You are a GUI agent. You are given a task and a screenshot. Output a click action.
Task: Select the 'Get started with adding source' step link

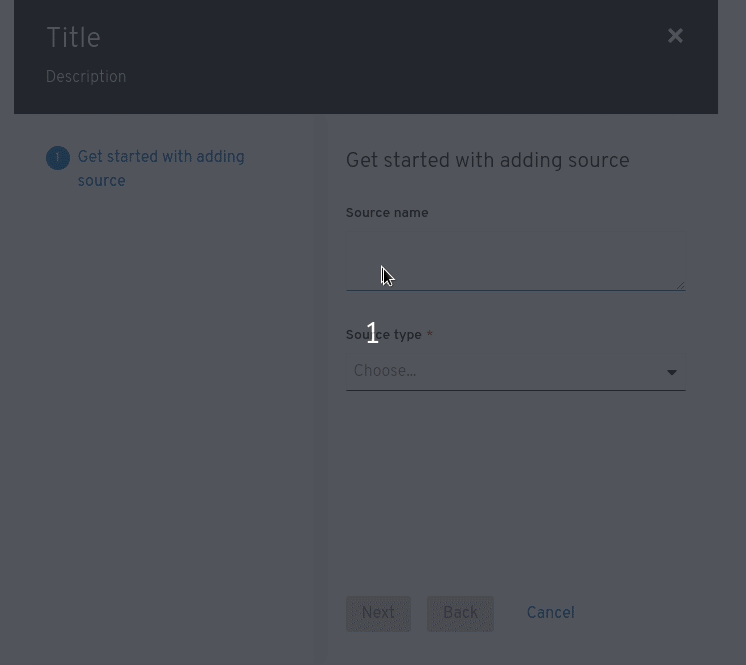click(161, 169)
